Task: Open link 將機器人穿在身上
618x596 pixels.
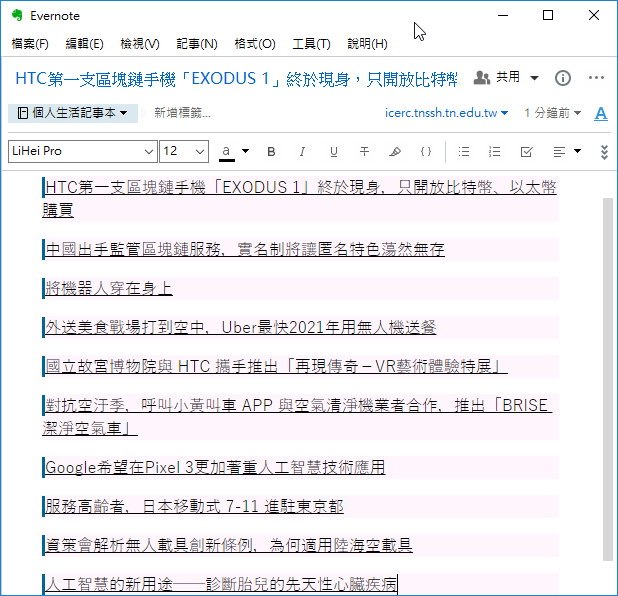Action: [108, 288]
